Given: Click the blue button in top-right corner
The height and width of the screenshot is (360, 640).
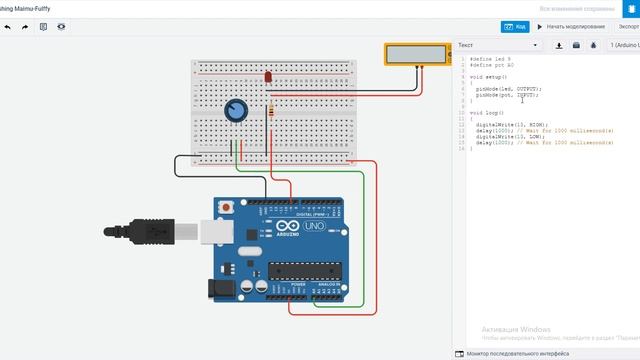Looking at the screenshot, I should pos(631,9).
